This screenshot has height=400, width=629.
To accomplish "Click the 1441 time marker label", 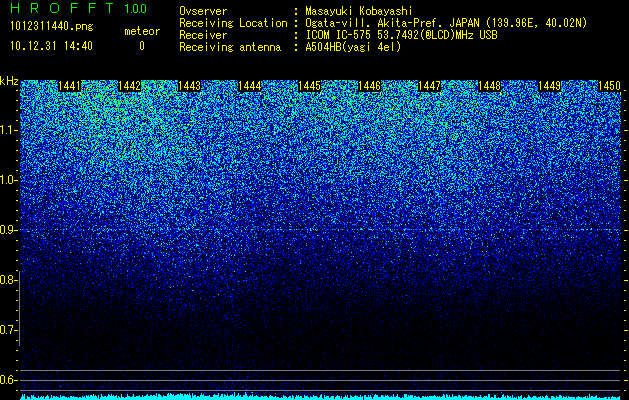I will click(x=69, y=86).
